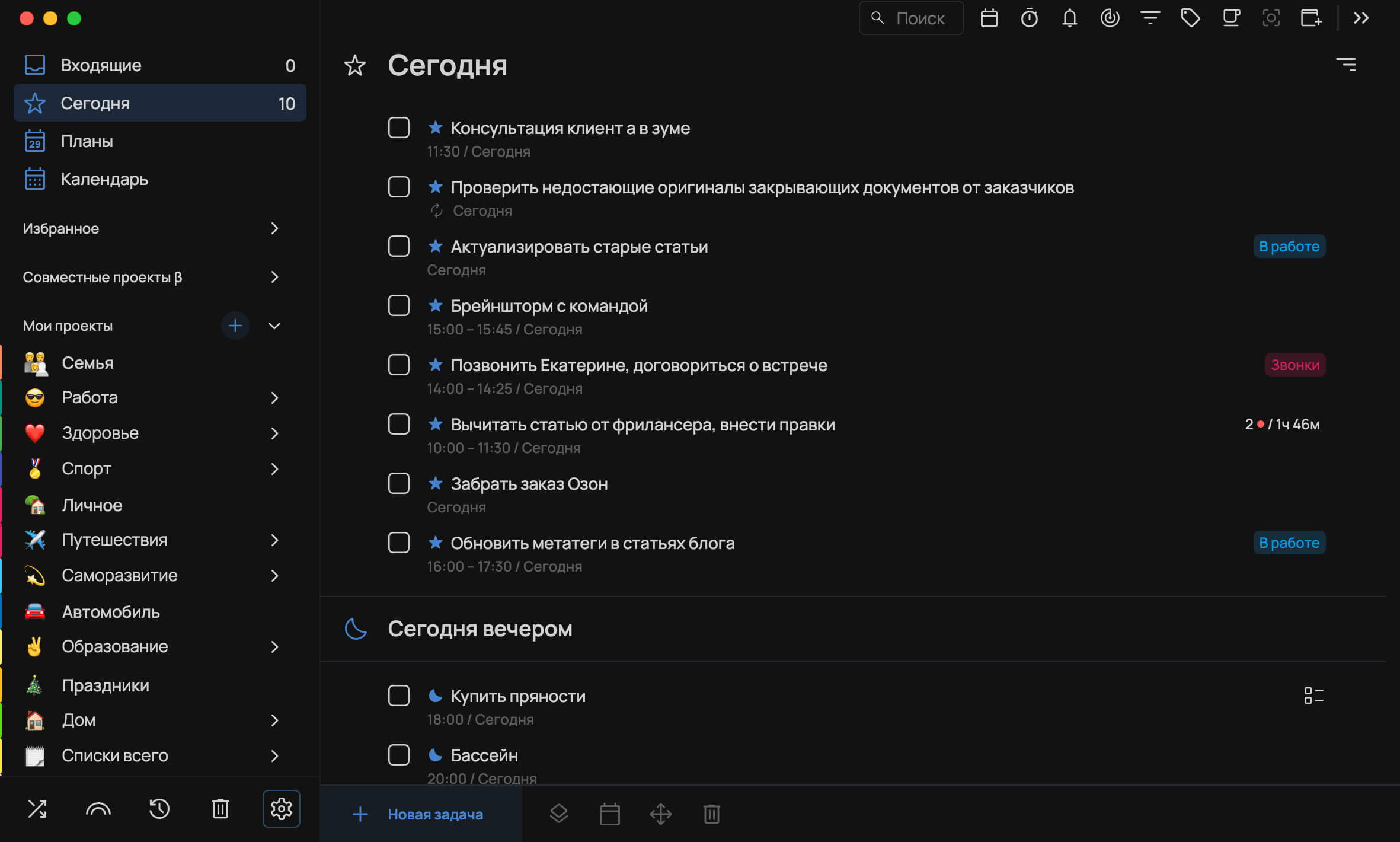Activate the focus mode frame icon
Screen dimensions: 1400x842
[1271, 18]
